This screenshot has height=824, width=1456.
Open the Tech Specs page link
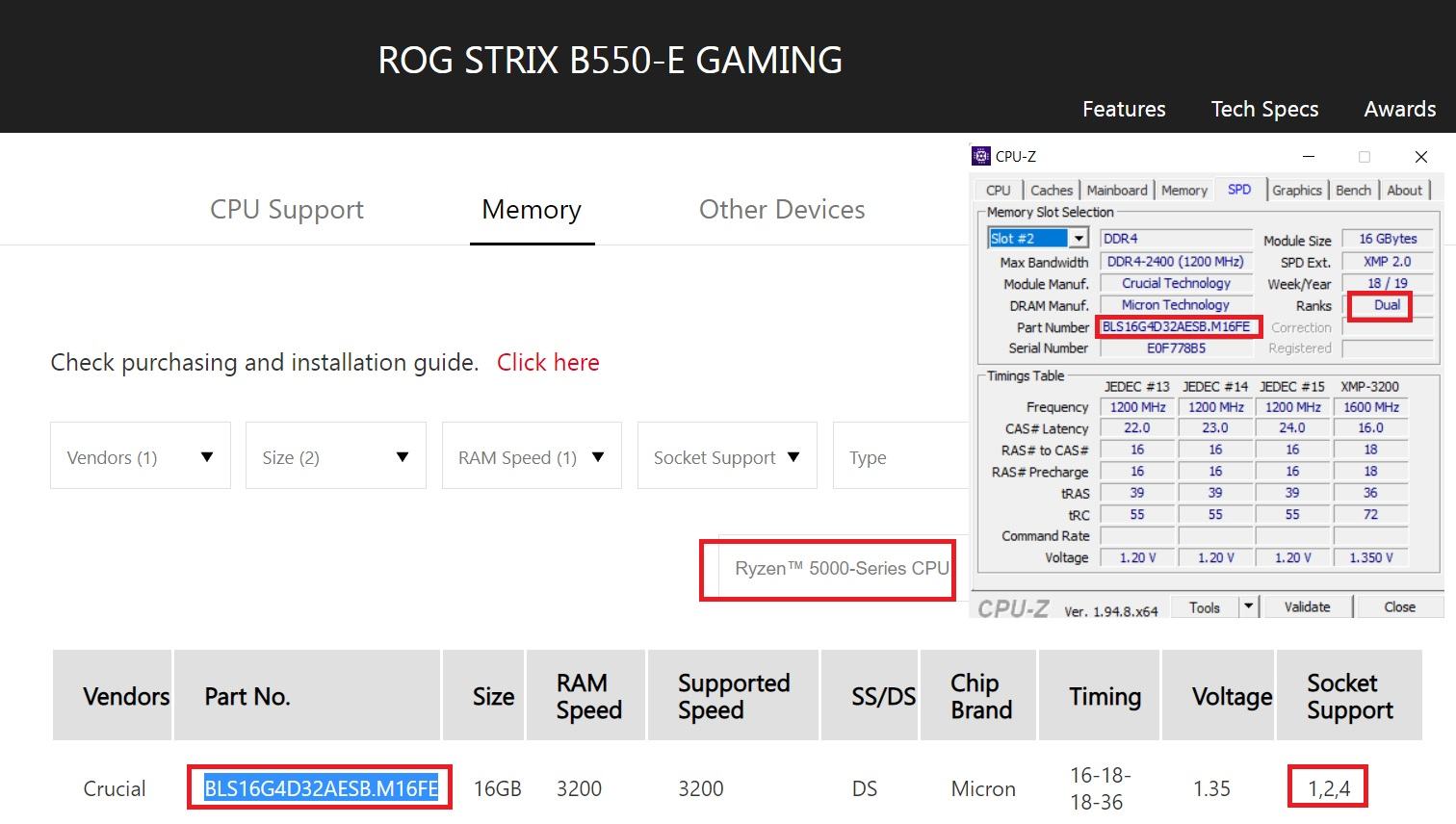pos(1264,109)
